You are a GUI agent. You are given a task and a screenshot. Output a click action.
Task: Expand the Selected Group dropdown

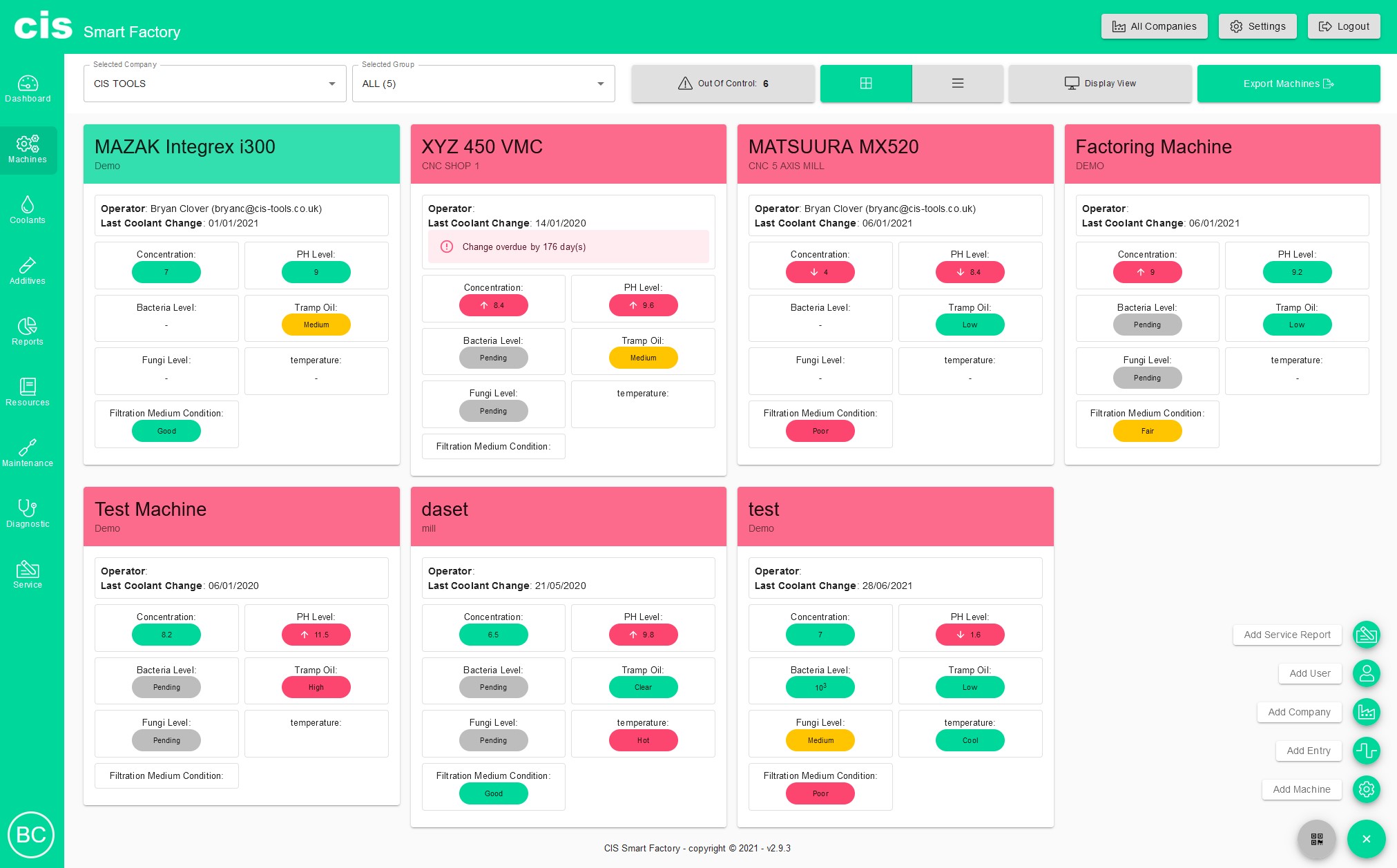coord(483,84)
